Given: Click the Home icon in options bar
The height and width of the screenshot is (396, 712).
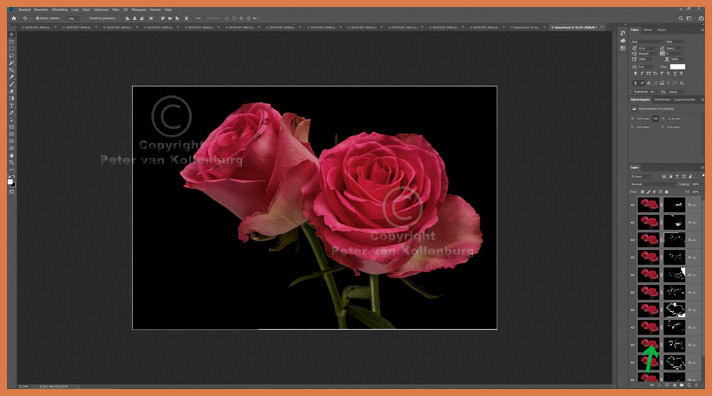Looking at the screenshot, I should (14, 18).
